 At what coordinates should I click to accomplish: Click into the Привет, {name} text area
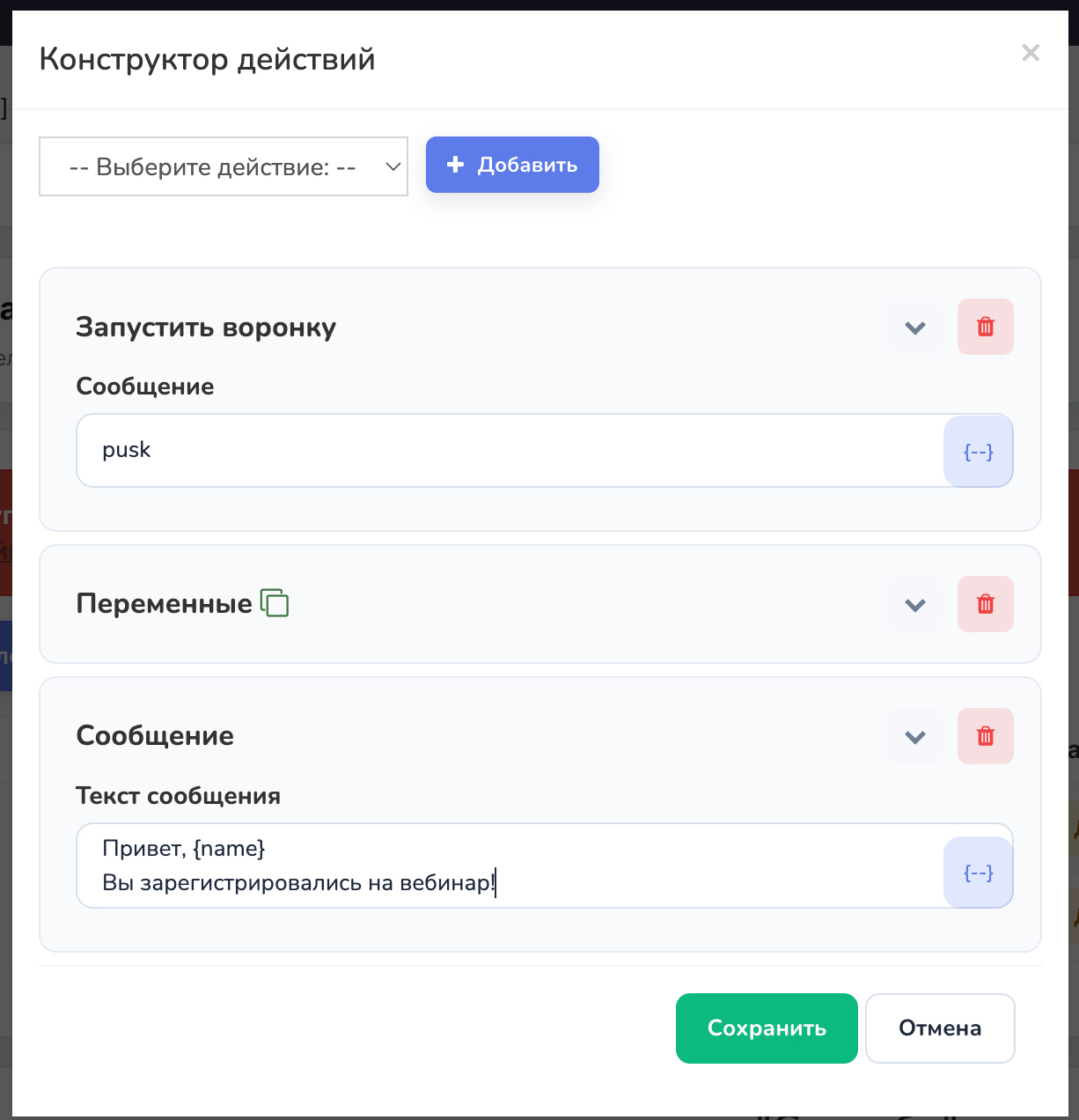(510, 866)
